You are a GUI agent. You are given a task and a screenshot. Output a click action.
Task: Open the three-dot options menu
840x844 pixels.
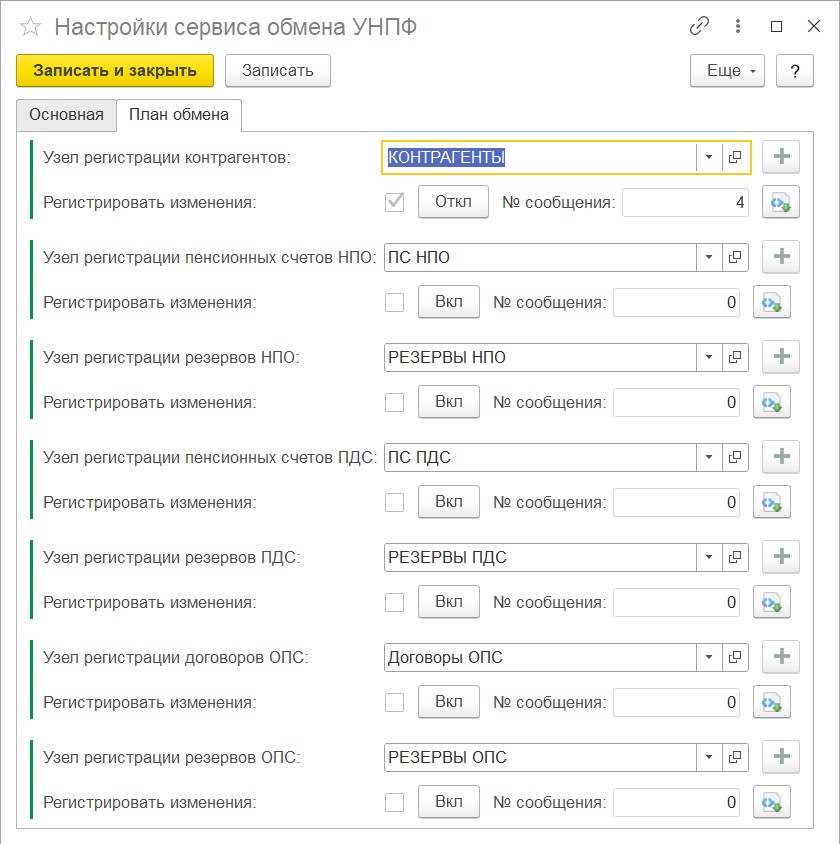click(x=739, y=27)
